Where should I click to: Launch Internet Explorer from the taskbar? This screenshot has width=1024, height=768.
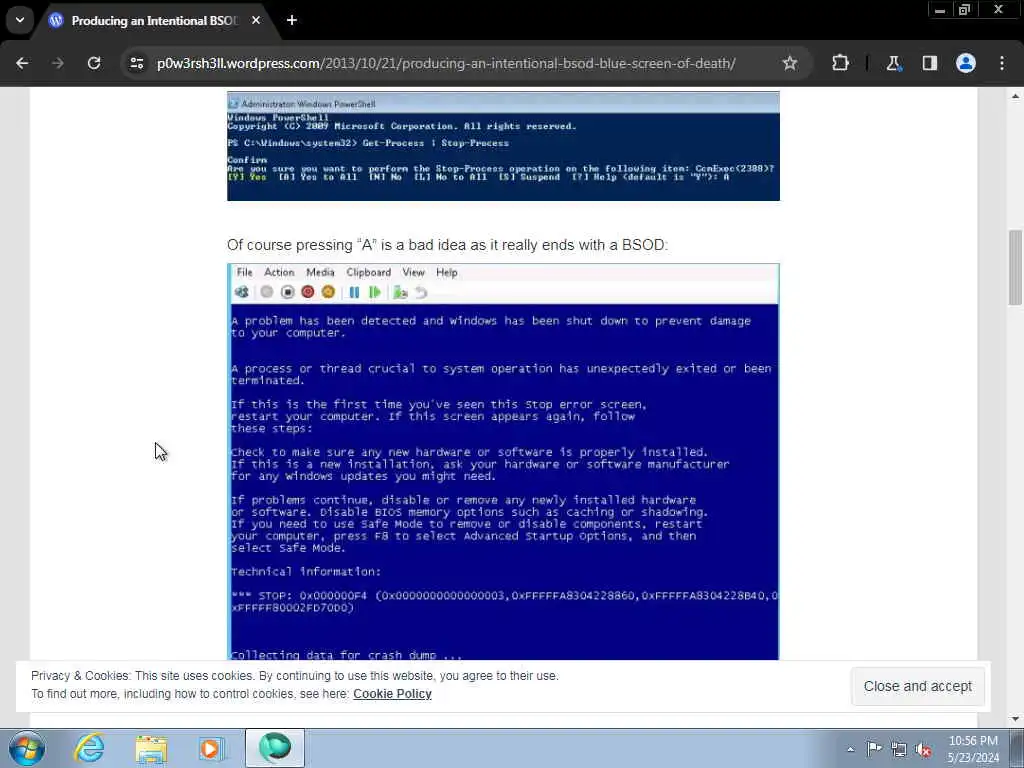[x=89, y=748]
